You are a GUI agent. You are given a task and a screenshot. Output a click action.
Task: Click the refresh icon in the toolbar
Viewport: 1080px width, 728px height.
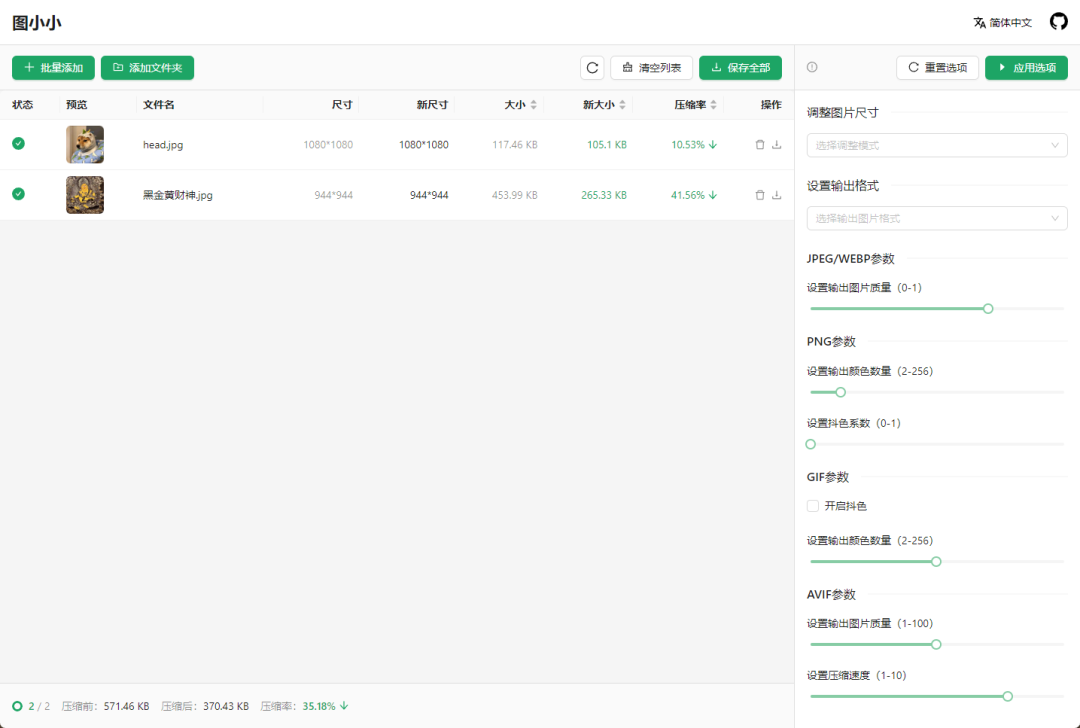click(x=592, y=67)
